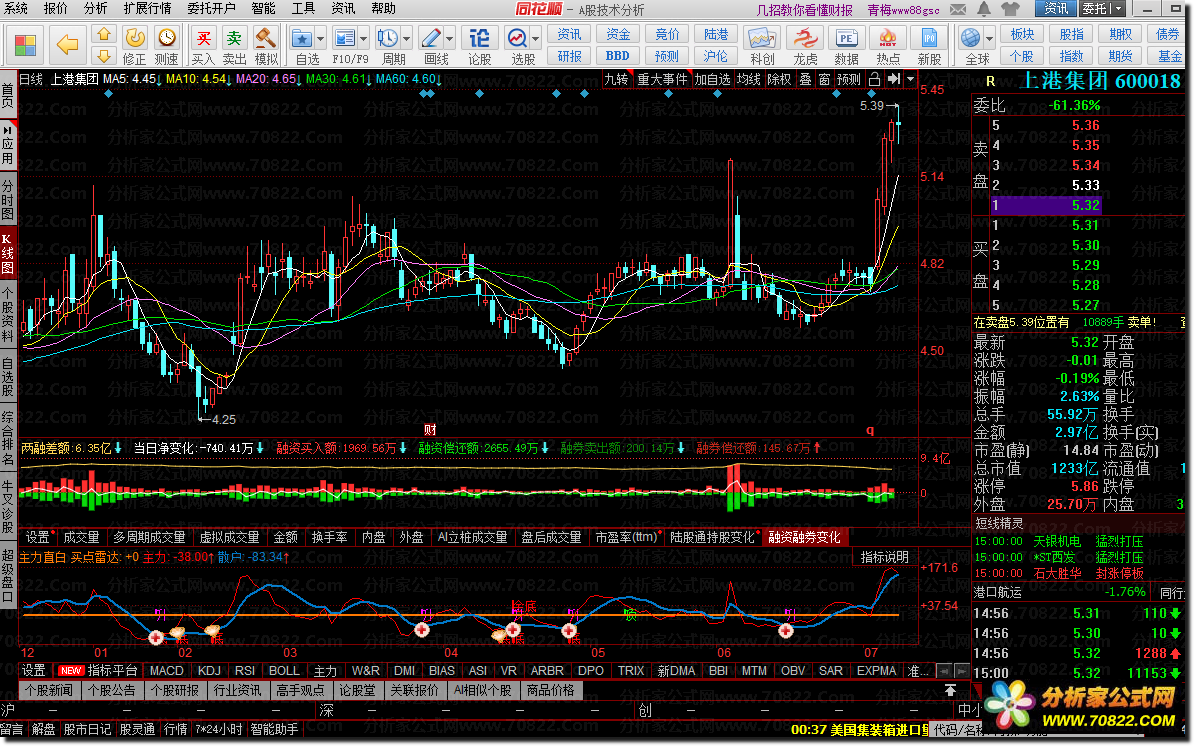
Task: Click the 板块 button
Action: [1022, 34]
